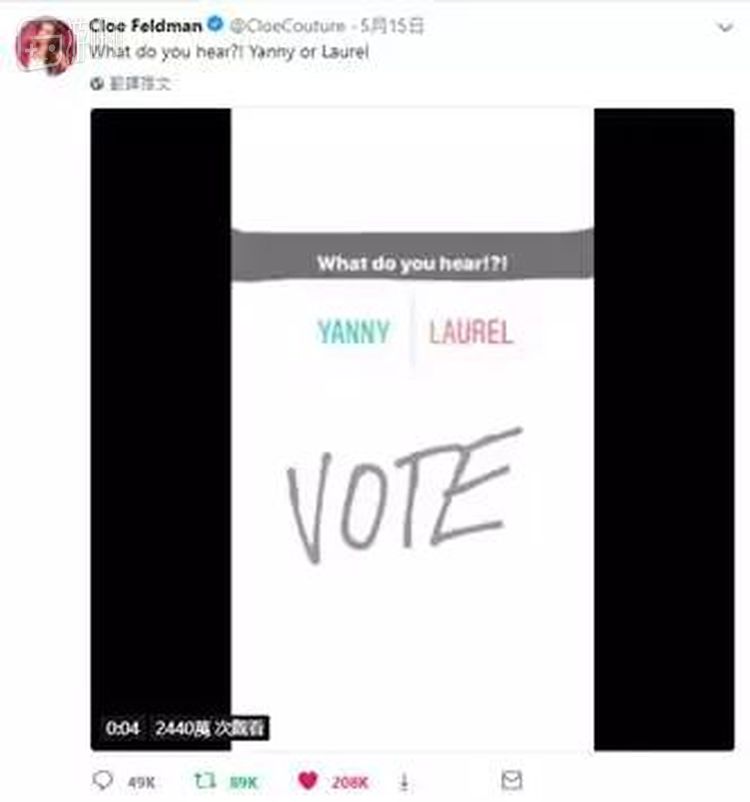The image size is (750, 802).
Task: Click the translate tweet text link
Action: coord(140,84)
